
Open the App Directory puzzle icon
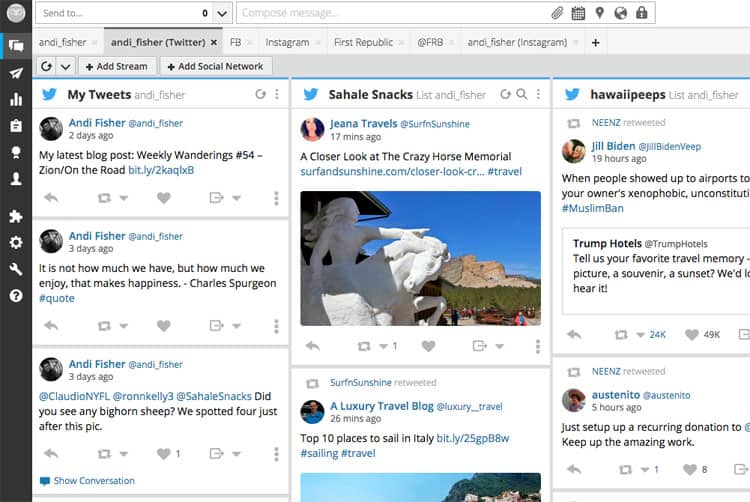[x=16, y=216]
